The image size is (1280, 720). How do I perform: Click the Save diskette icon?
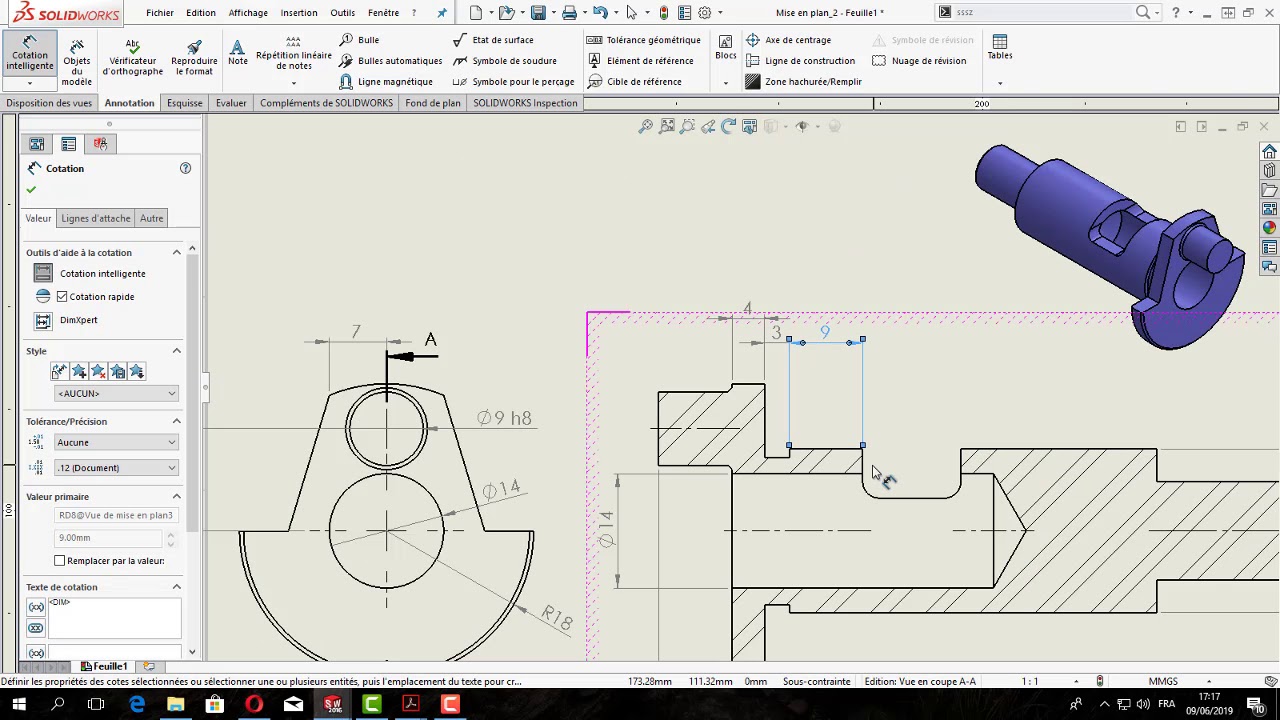coord(538,13)
